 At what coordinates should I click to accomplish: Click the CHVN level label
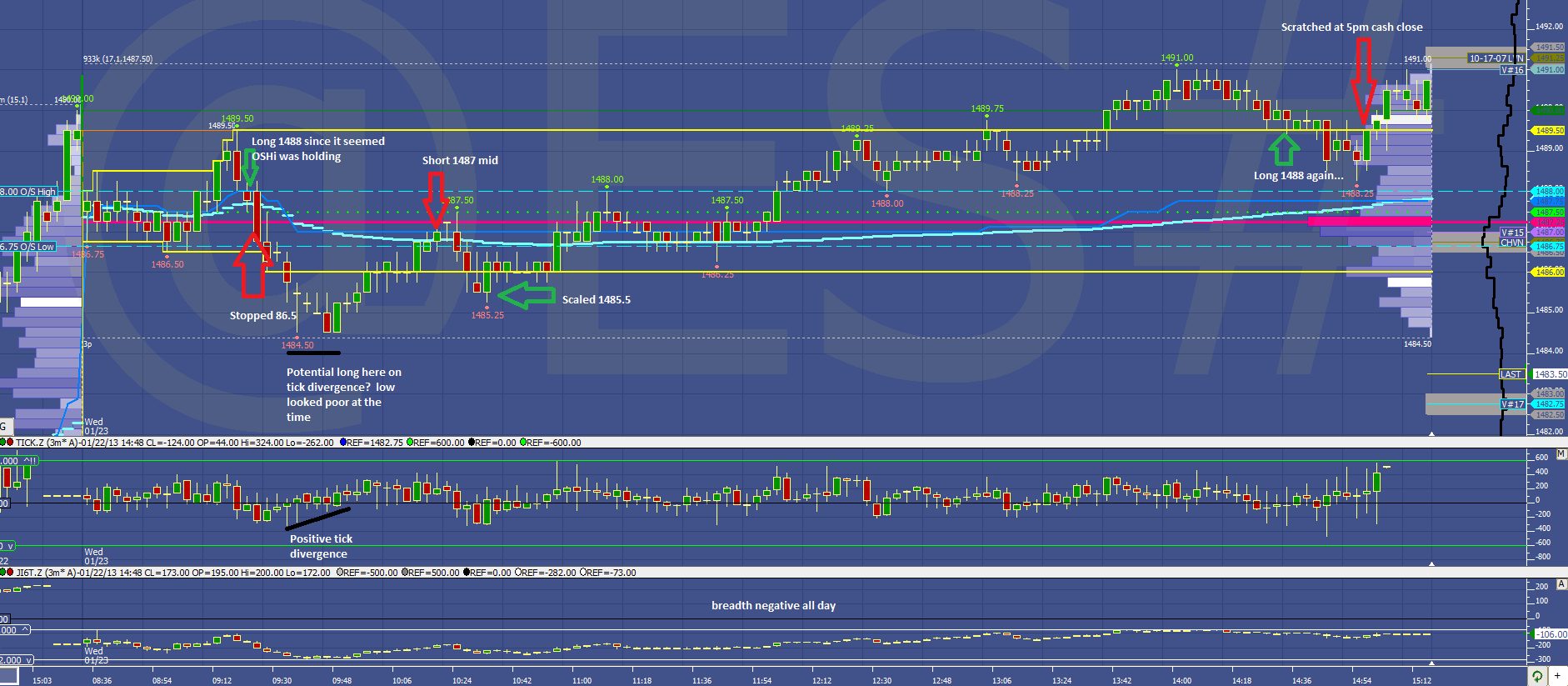click(1512, 243)
